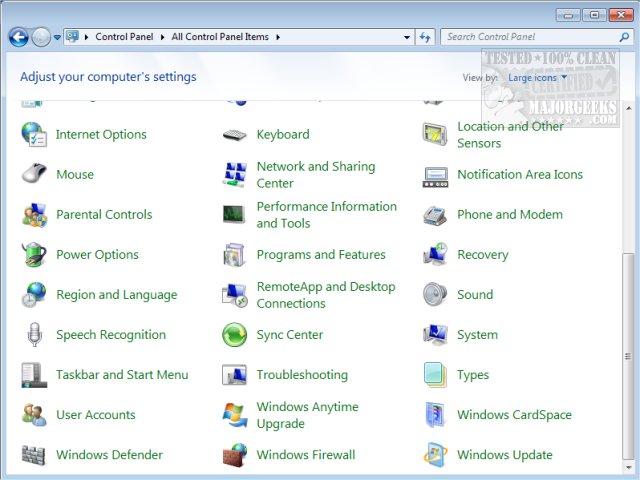Screen dimensions: 640x480
Task: Open the Windows Anytime Upgrade icon
Action: point(235,415)
